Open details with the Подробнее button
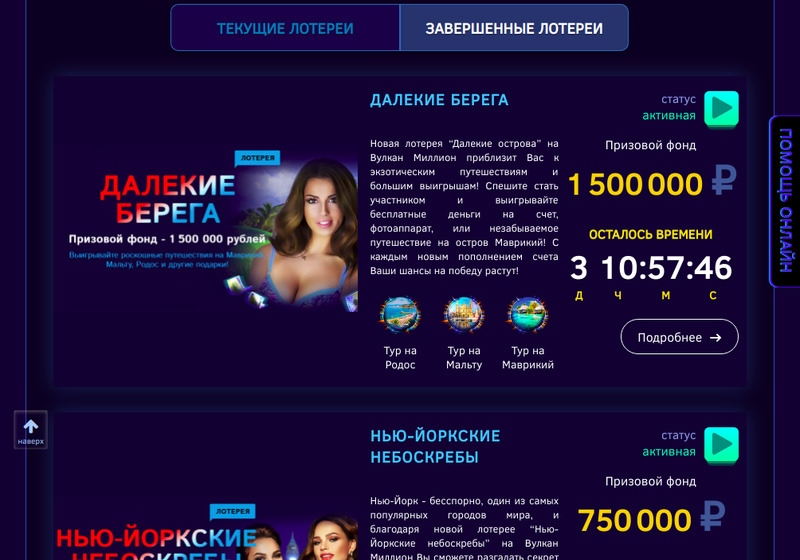This screenshot has width=800, height=560. coord(679,337)
